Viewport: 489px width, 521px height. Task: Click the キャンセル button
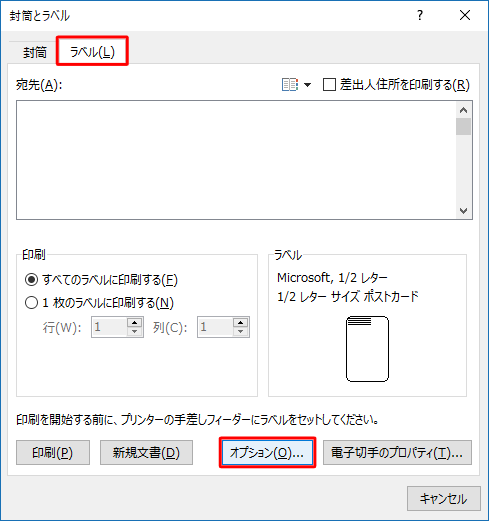[444, 499]
